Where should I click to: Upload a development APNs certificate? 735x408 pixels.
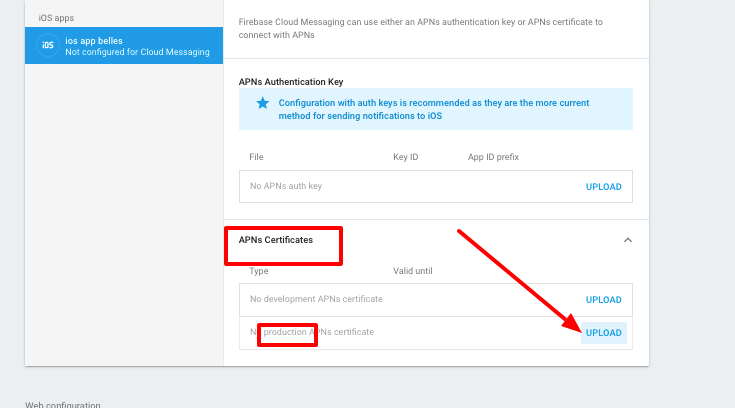(603, 300)
